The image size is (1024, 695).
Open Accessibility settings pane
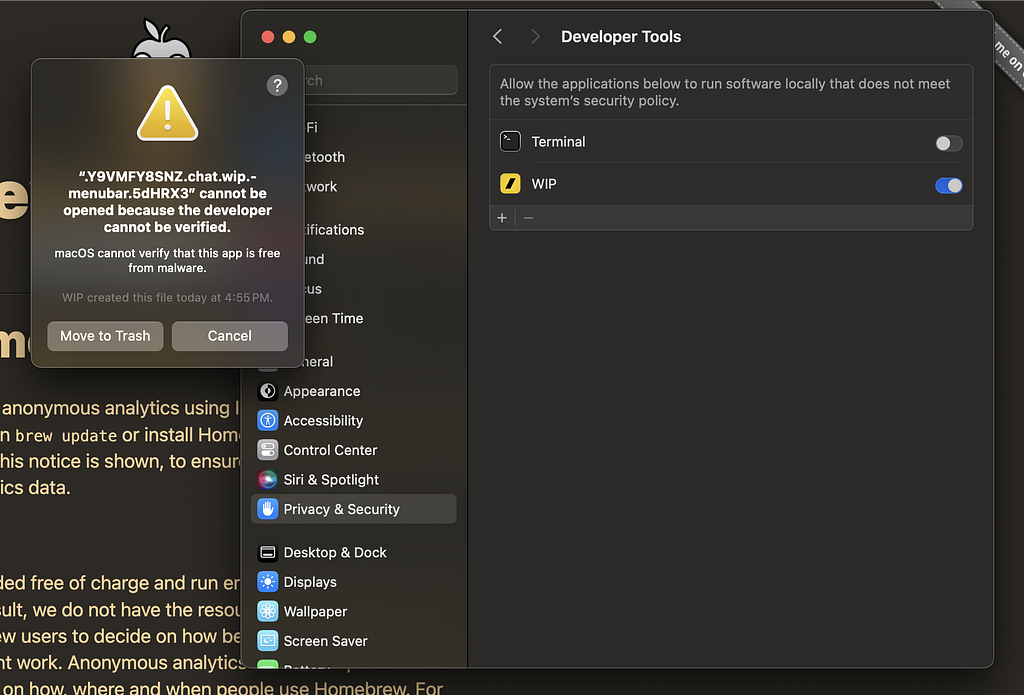323,421
